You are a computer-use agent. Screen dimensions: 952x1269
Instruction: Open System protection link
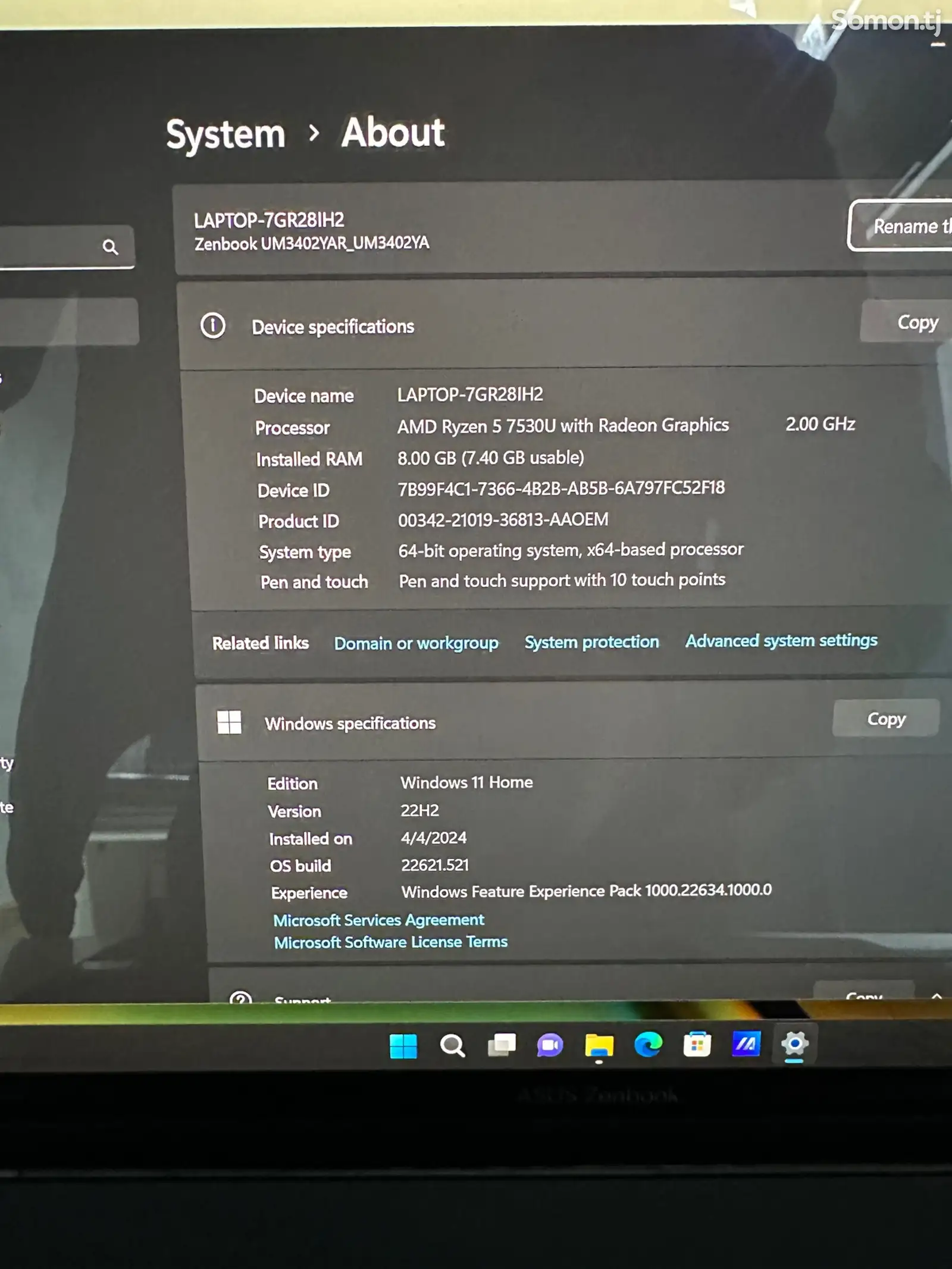[591, 642]
